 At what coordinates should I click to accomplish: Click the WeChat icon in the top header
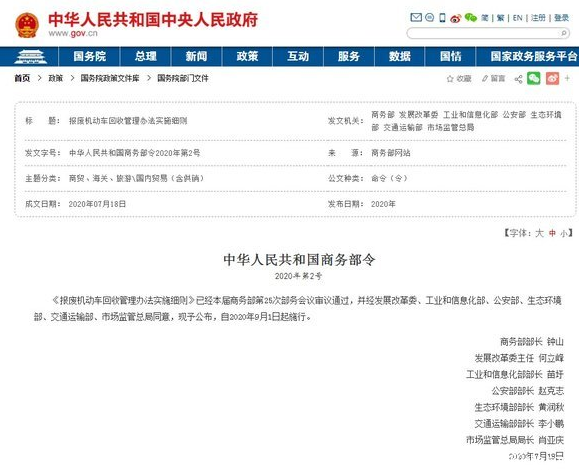click(470, 18)
